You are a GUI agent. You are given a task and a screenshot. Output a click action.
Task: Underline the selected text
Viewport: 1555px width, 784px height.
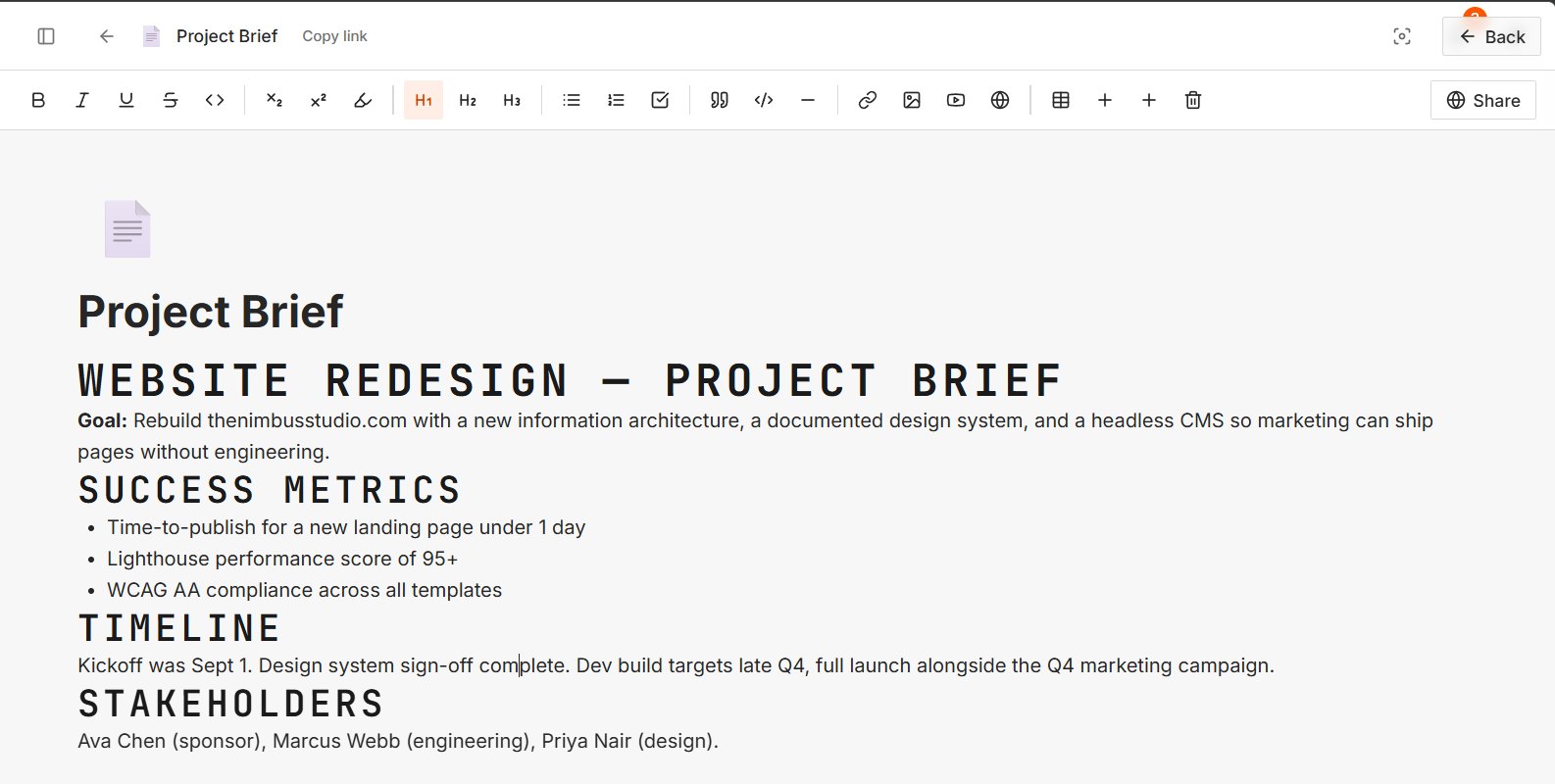click(x=126, y=100)
